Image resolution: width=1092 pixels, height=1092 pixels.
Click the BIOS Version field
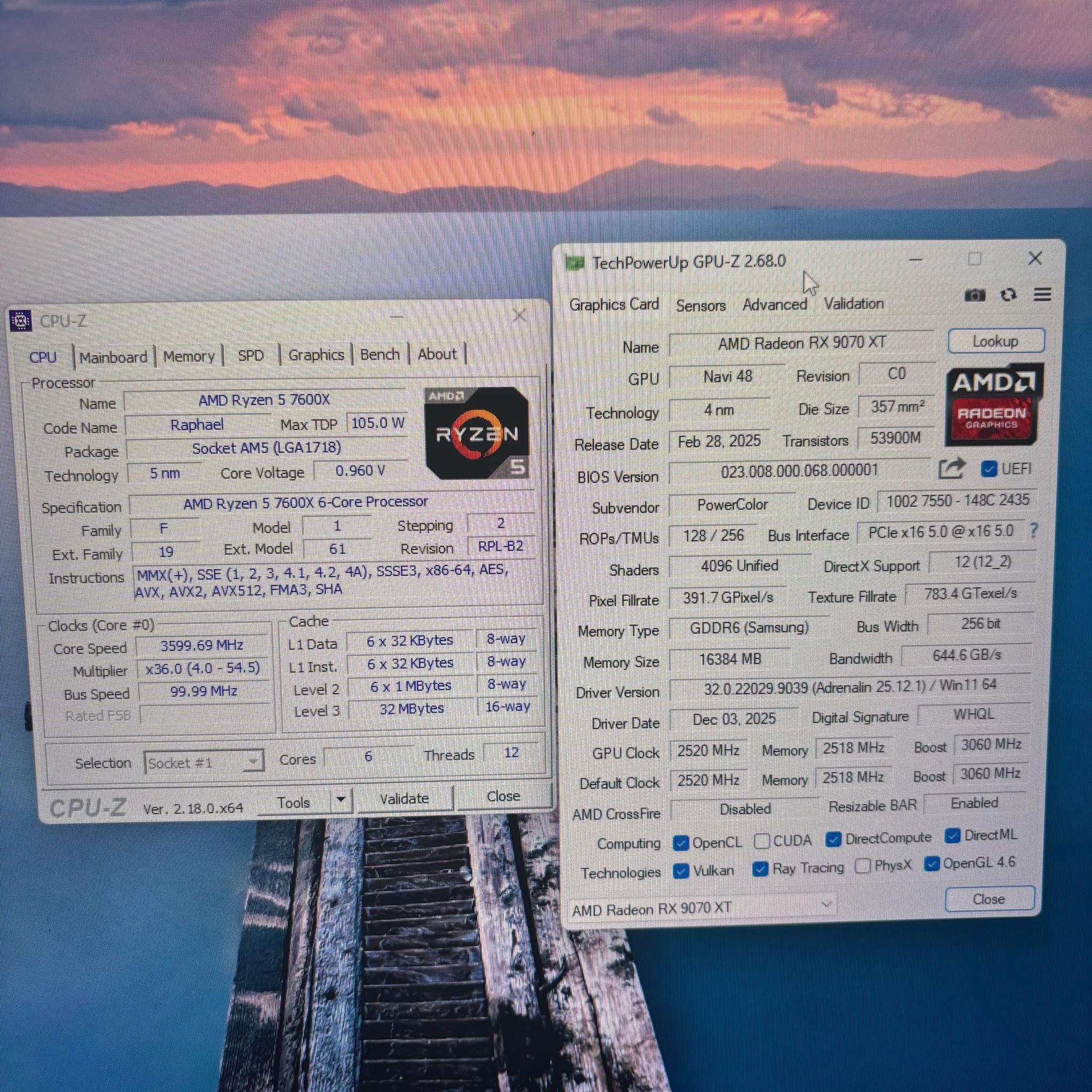[x=799, y=470]
